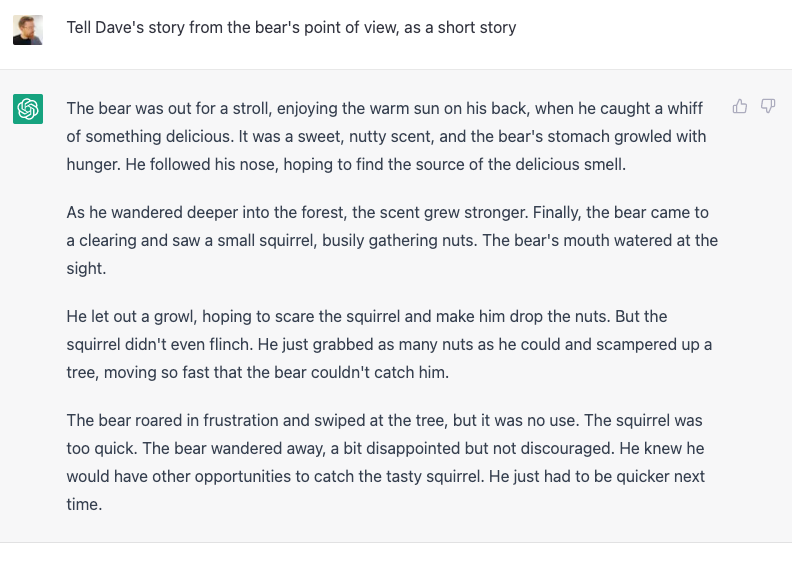Click the thumbs up icon on the response
Screen dimensions: 792x561
click(740, 106)
